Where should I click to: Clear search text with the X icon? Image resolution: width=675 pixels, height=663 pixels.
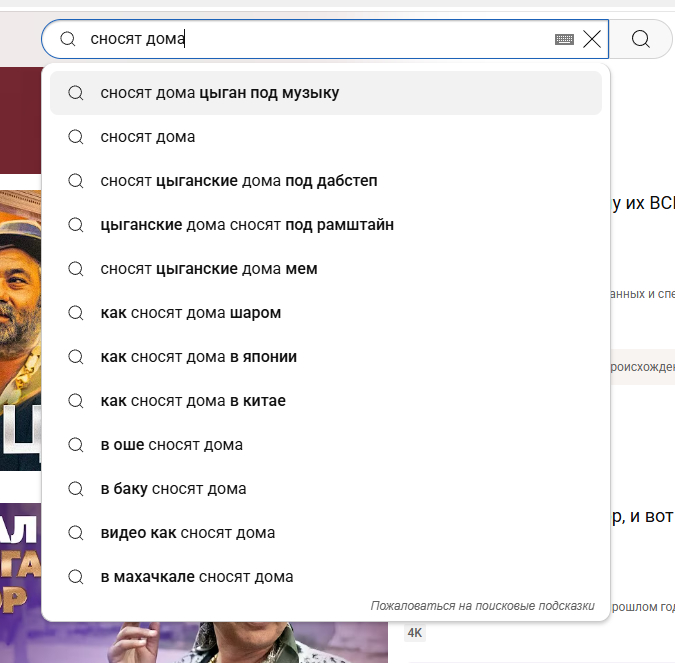point(592,39)
